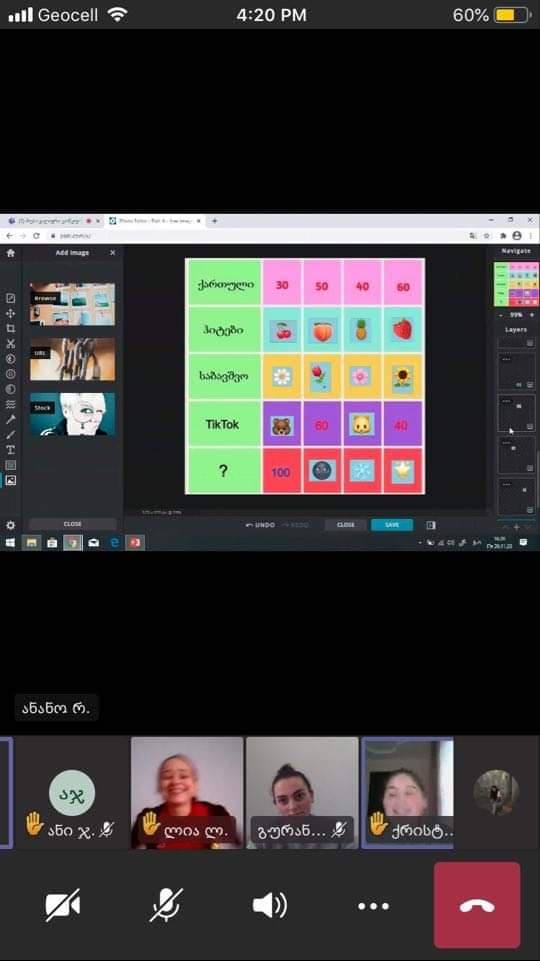
Task: Click the star emoji cell
Action: click(403, 471)
